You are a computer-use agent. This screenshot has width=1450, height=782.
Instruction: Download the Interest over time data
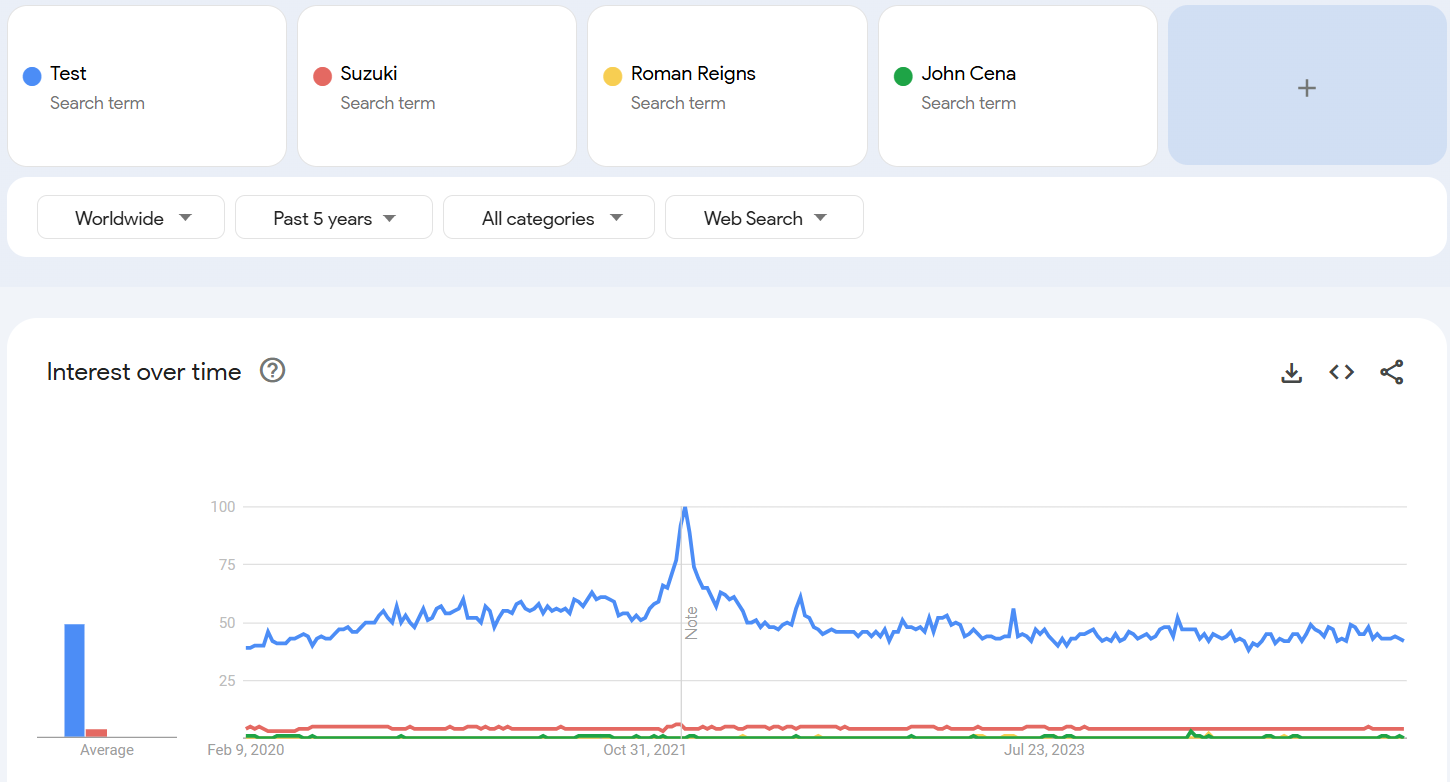[1292, 373]
